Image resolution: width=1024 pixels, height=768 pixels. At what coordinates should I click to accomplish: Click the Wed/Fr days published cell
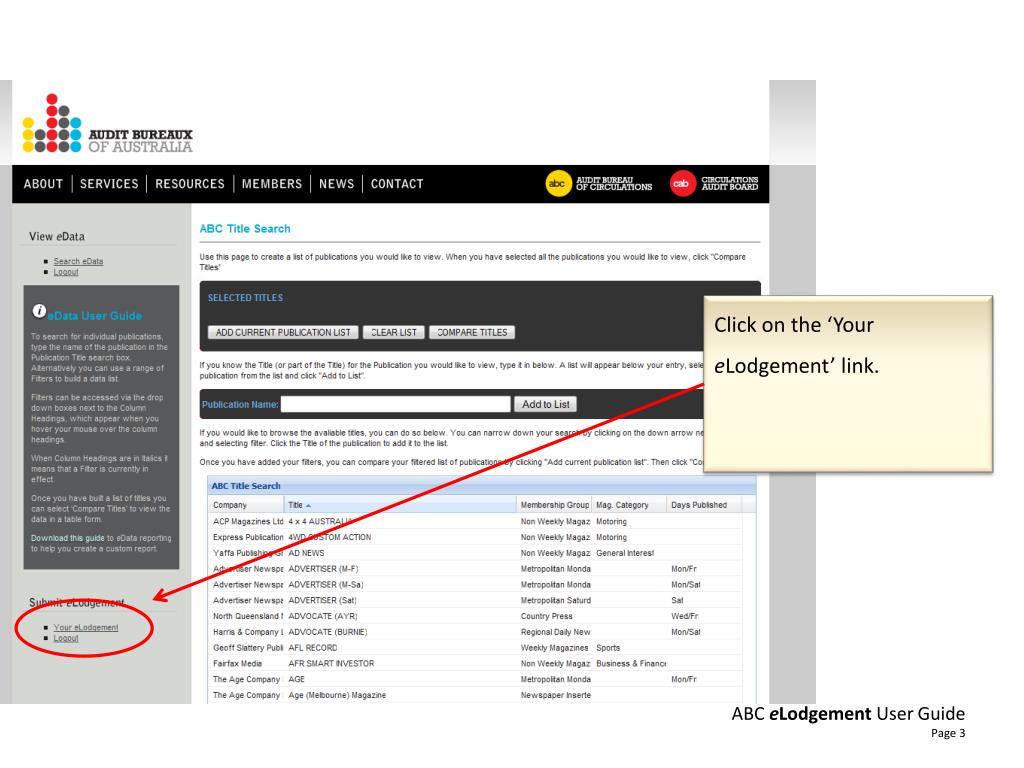(684, 616)
